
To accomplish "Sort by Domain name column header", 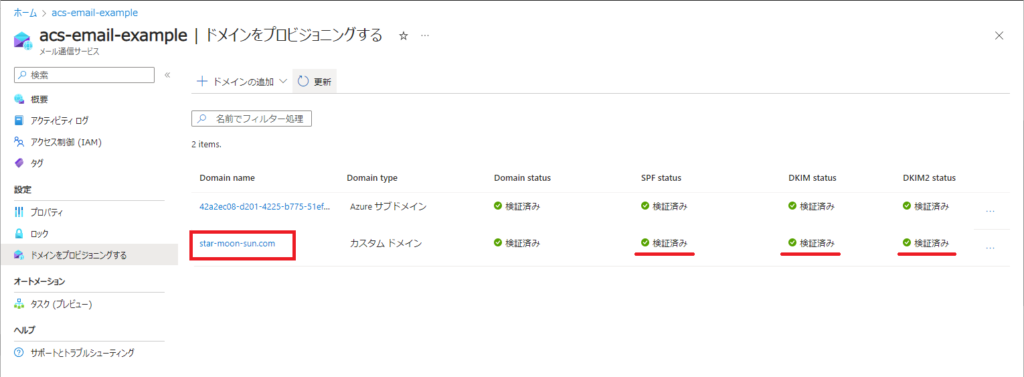I will pos(227,178).
